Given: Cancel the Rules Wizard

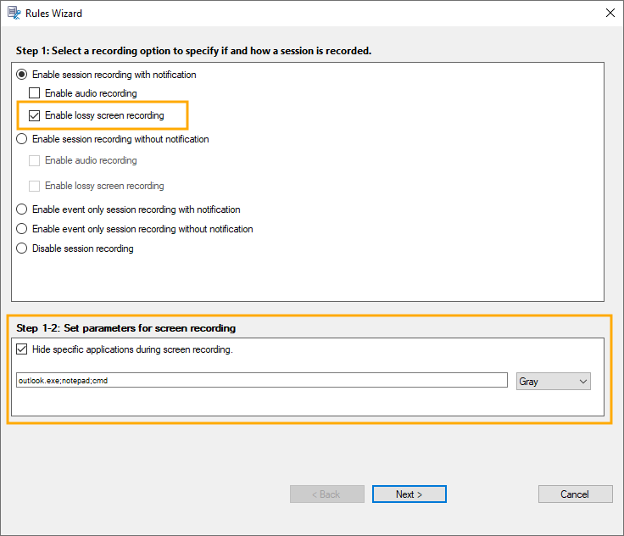Looking at the screenshot, I should tap(575, 494).
